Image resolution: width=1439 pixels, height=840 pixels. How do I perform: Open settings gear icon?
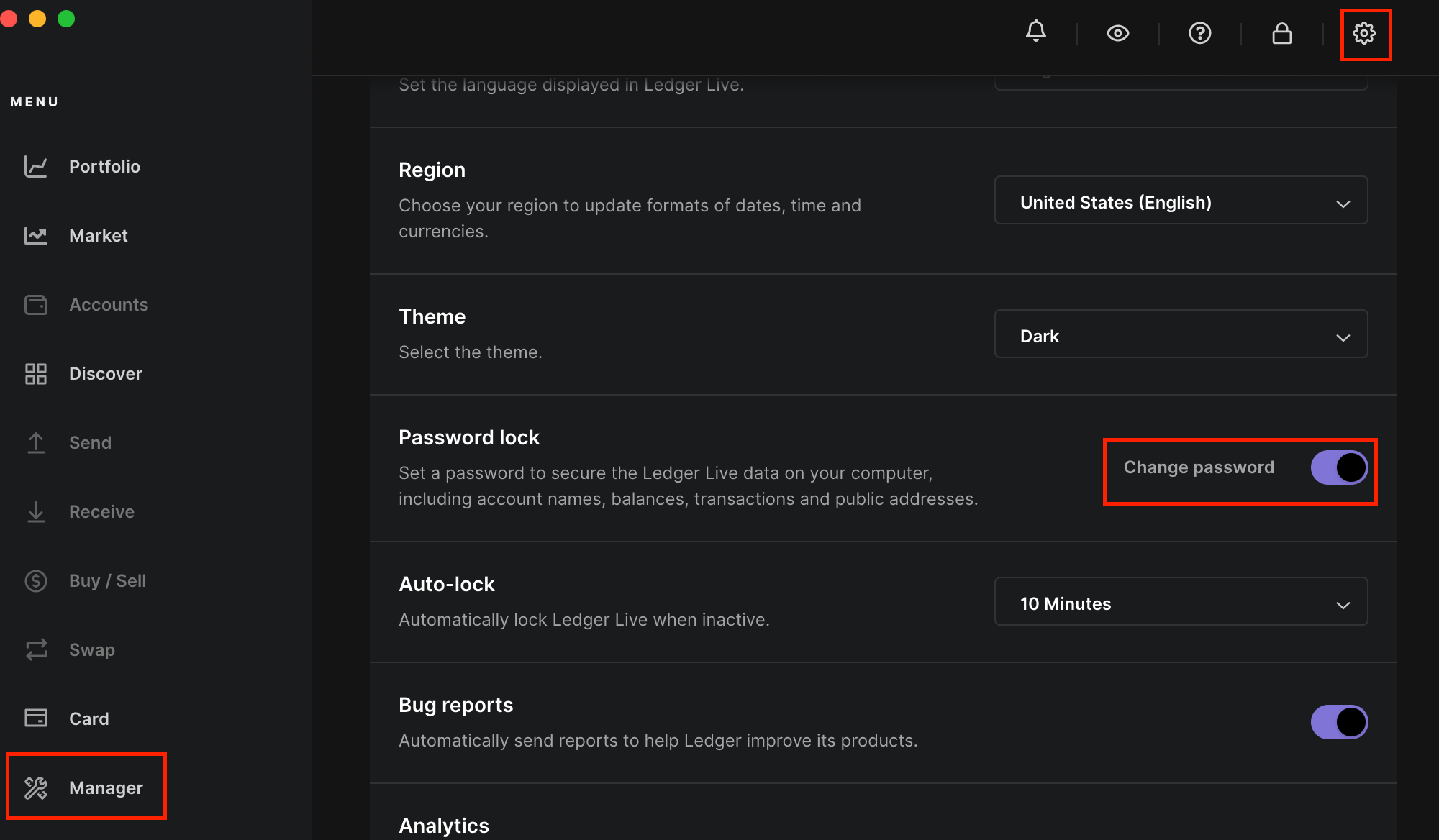click(x=1363, y=33)
